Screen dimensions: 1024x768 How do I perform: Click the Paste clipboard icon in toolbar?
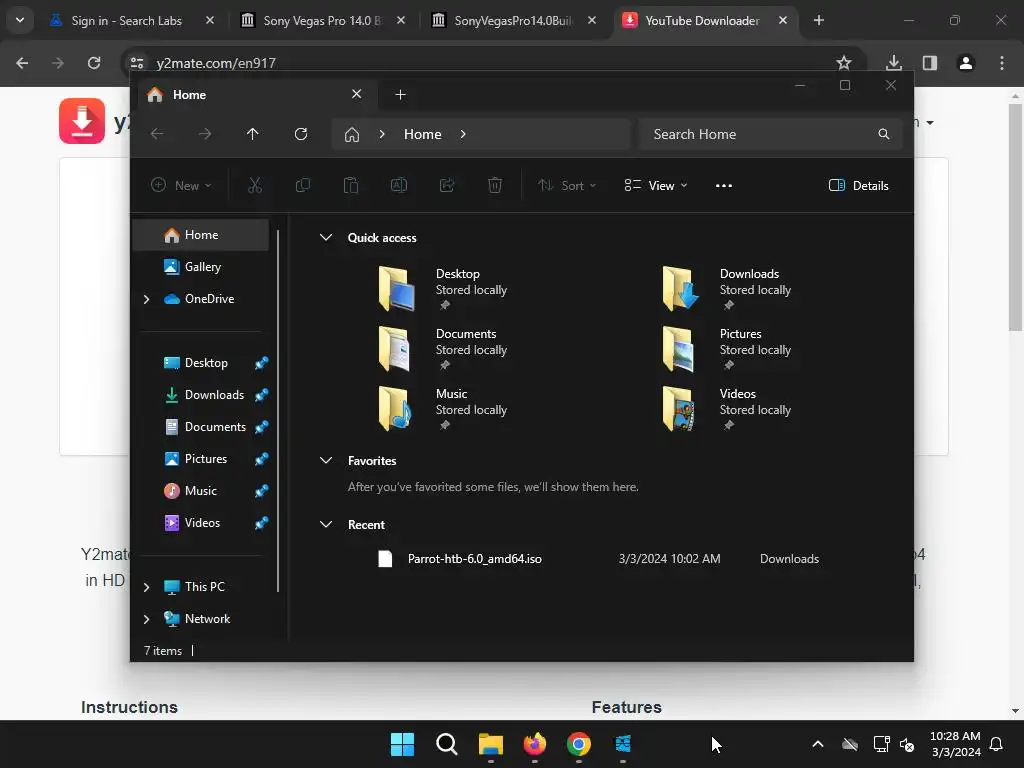coord(351,185)
